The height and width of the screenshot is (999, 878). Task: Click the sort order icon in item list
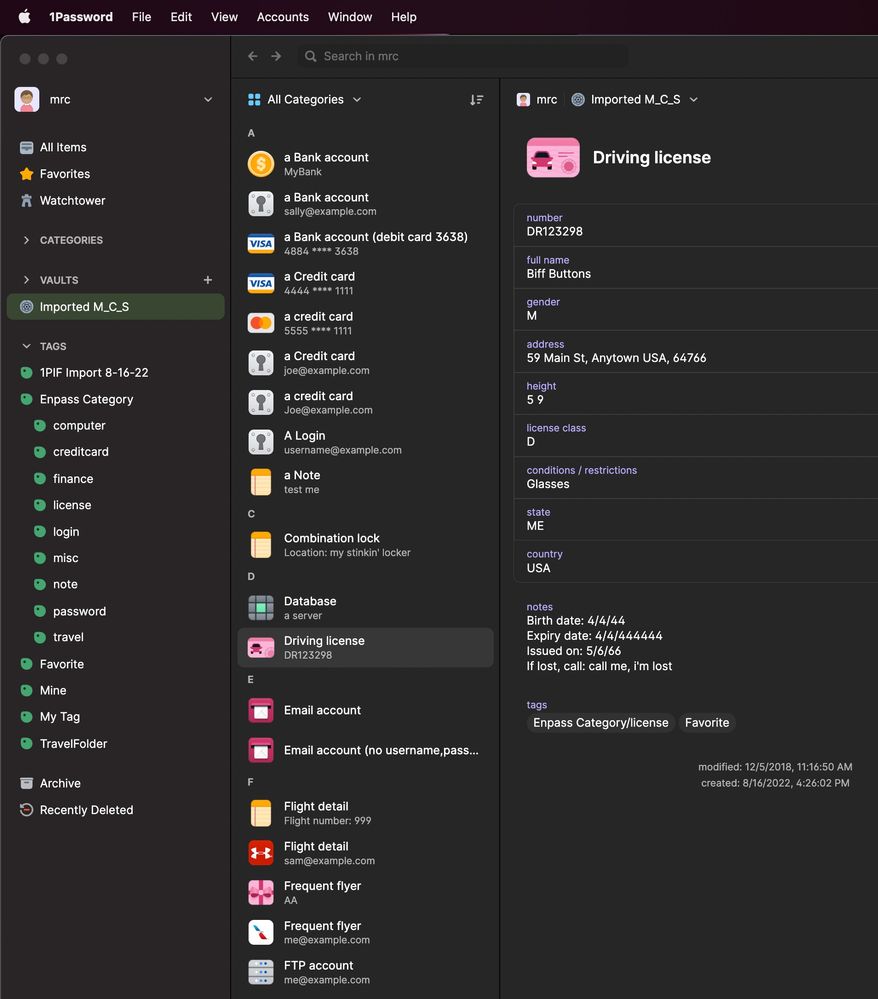[476, 100]
